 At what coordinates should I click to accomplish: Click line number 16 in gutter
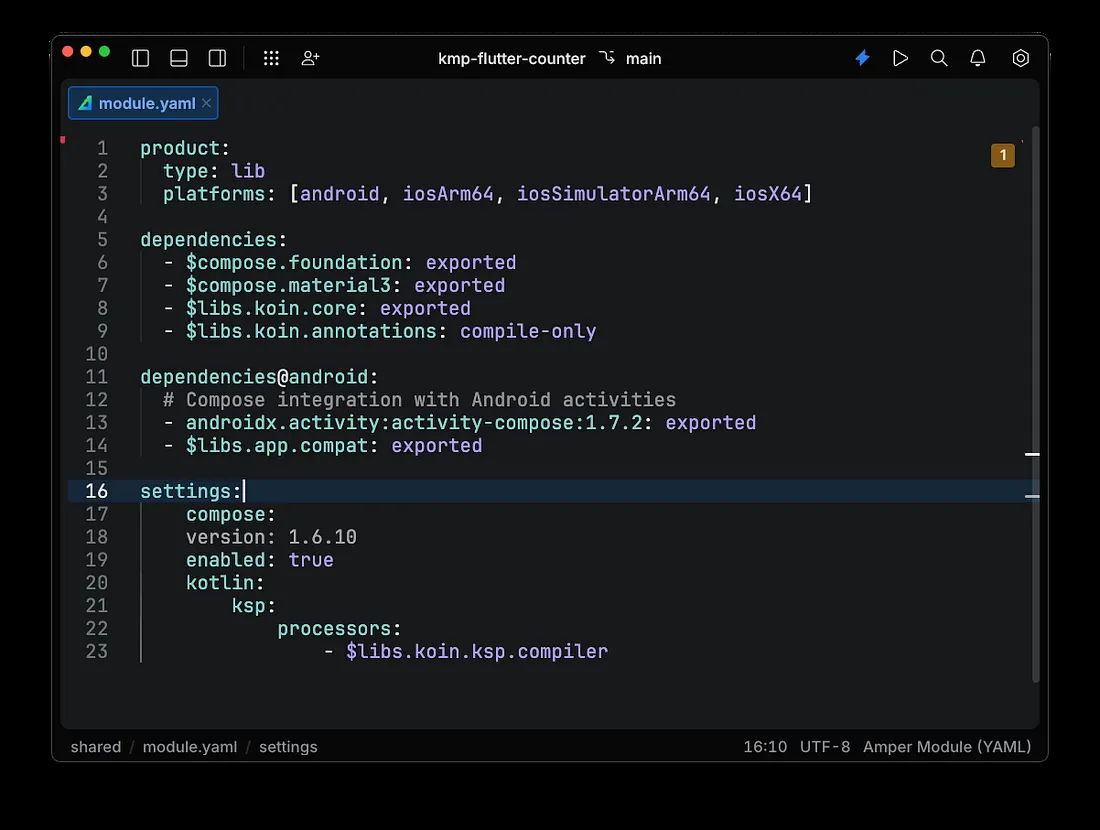97,491
